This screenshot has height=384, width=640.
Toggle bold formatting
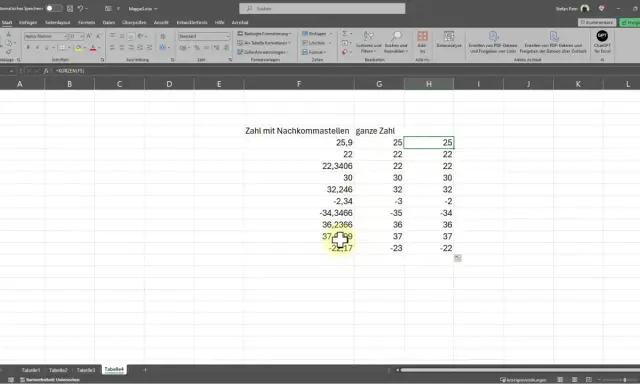[x=28, y=48]
